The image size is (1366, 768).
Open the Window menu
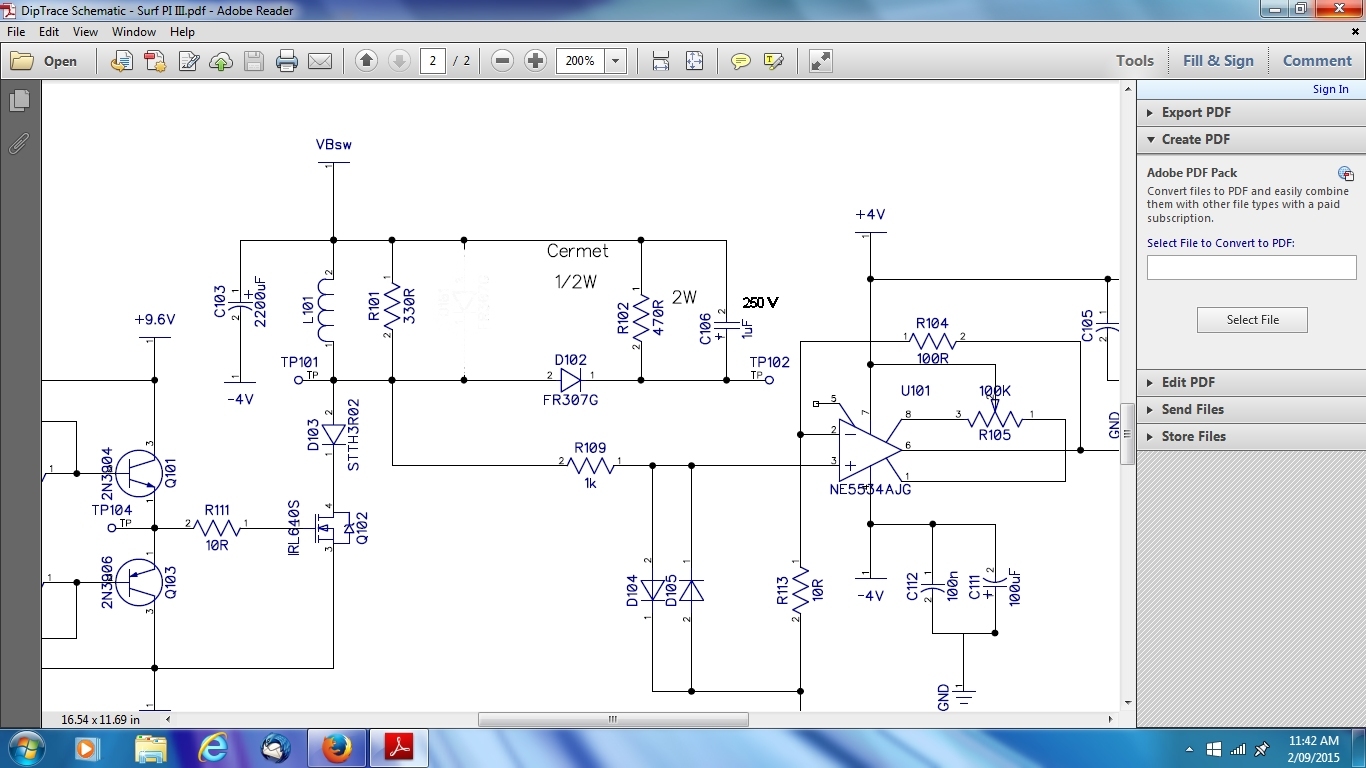(x=133, y=32)
